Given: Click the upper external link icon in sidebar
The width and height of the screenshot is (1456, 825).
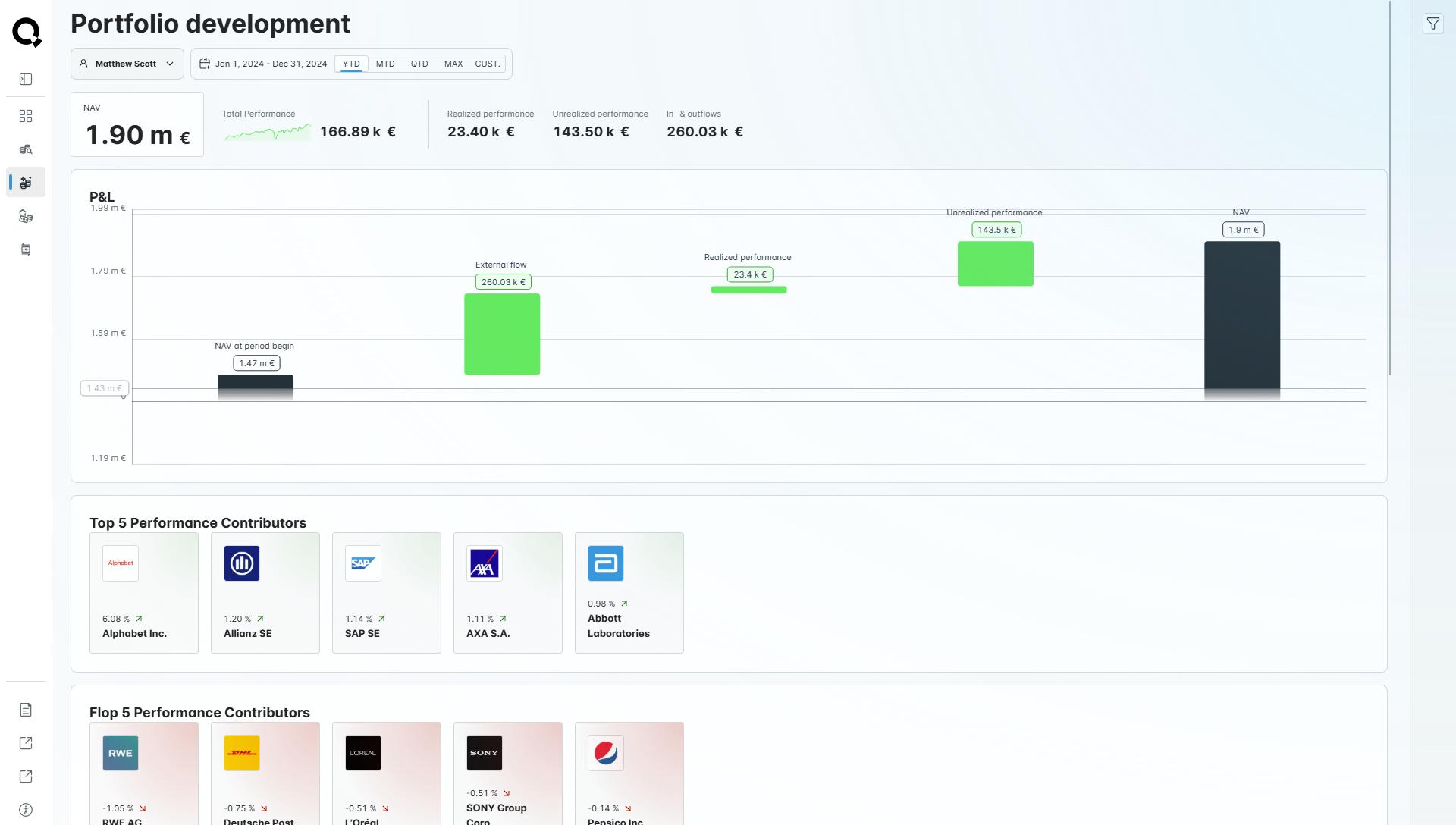Looking at the screenshot, I should (x=26, y=743).
